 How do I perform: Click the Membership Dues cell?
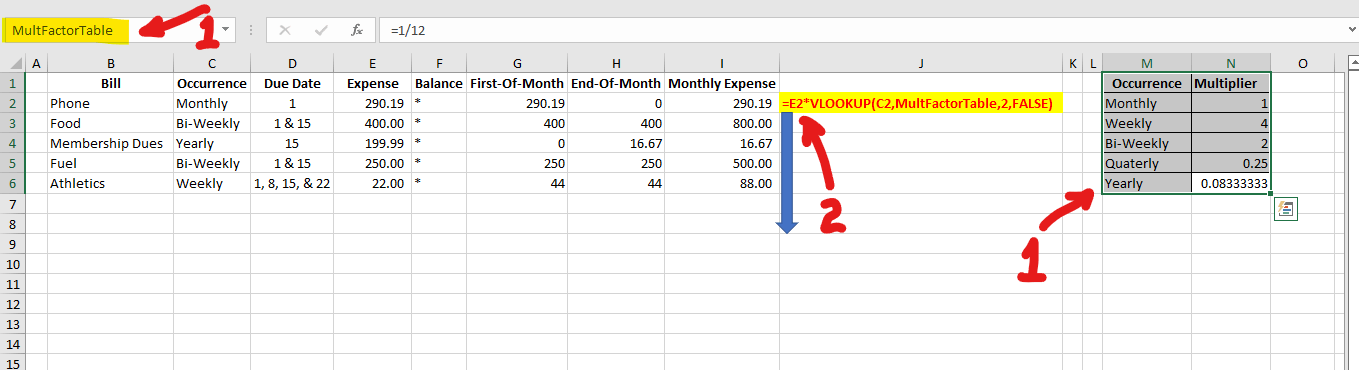[110, 143]
